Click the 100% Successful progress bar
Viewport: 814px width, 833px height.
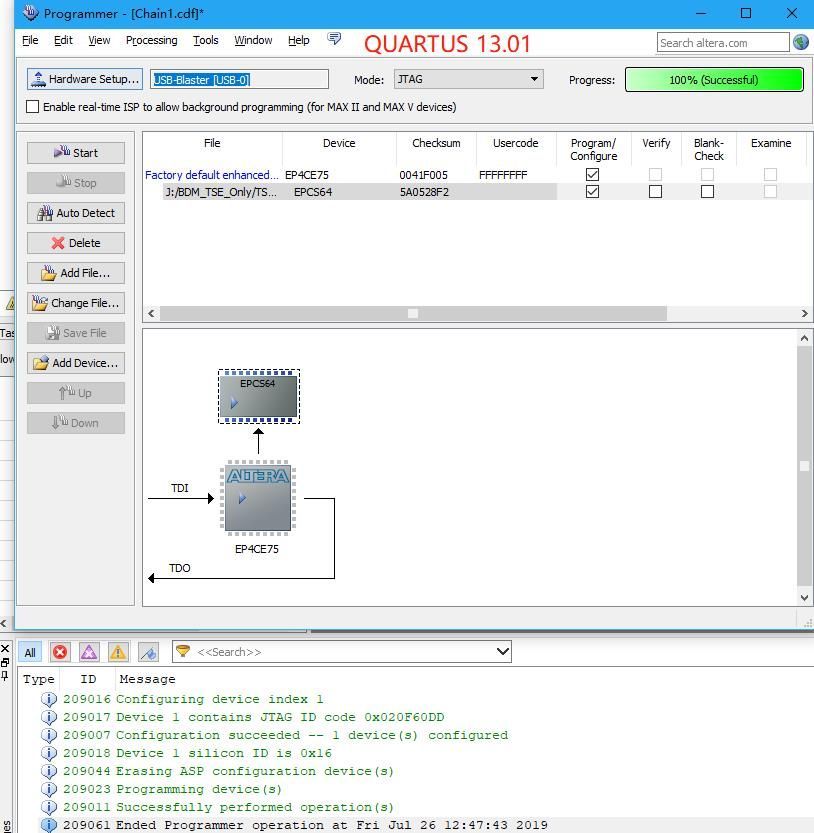click(x=714, y=79)
